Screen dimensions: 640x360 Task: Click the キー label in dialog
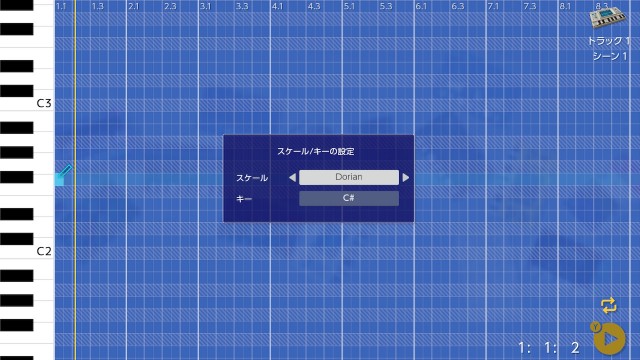[x=244, y=199]
